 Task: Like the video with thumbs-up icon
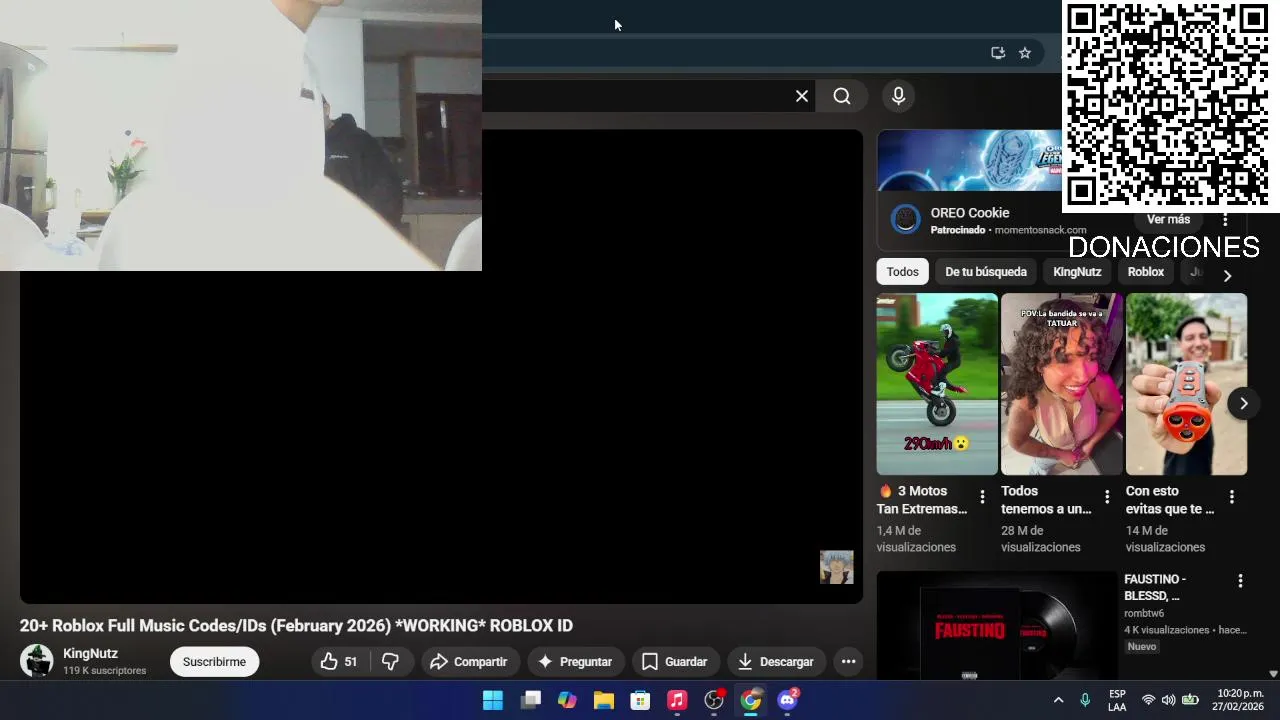click(338, 662)
